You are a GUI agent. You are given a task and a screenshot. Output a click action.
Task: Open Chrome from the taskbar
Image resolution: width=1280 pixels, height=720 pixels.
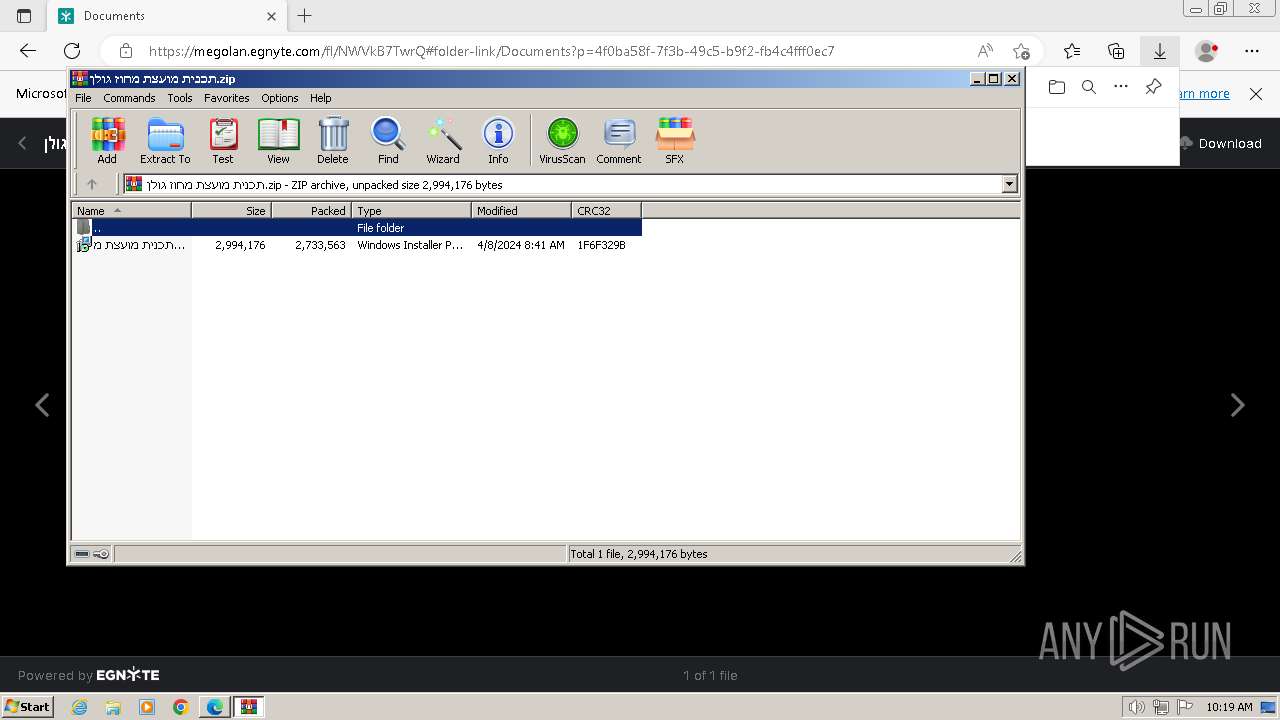pos(180,707)
